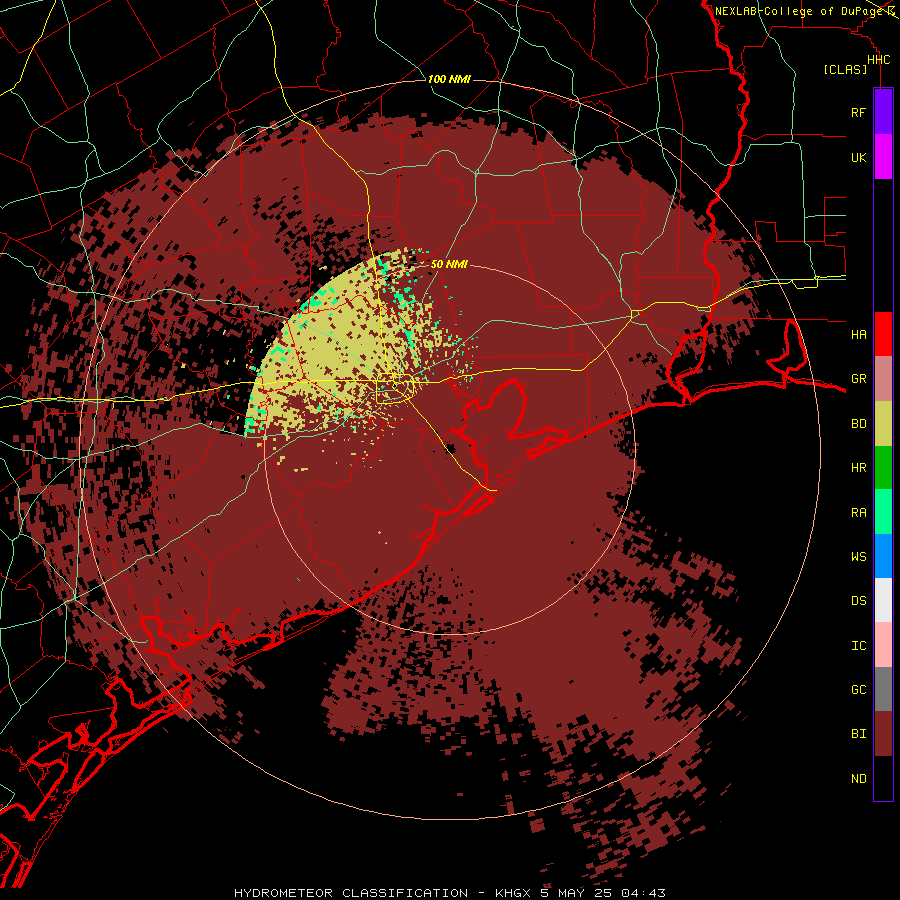
Task: Click the RA mint-green legend swatch
Action: [883, 512]
